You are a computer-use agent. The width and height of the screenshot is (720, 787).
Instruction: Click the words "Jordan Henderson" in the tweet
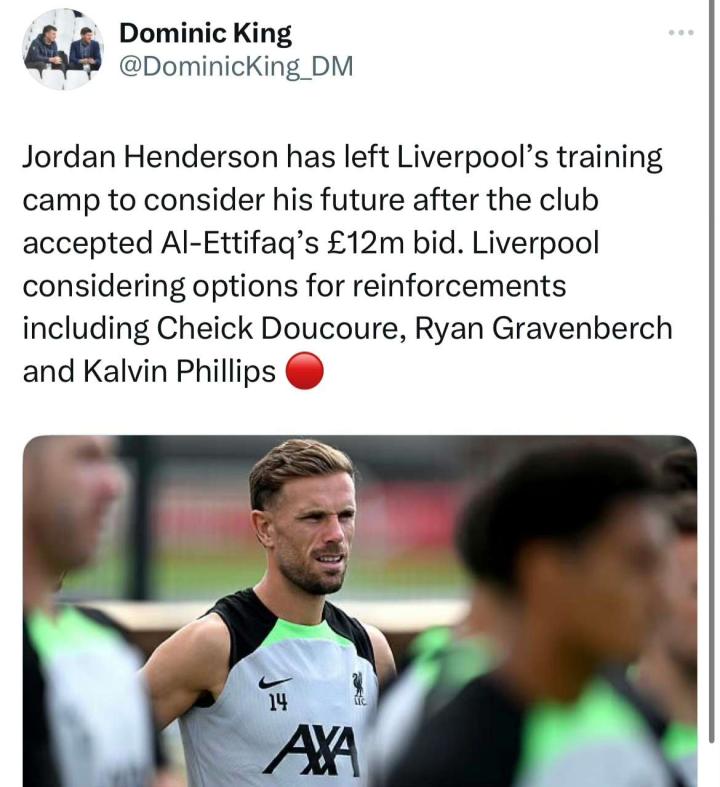tap(150, 157)
